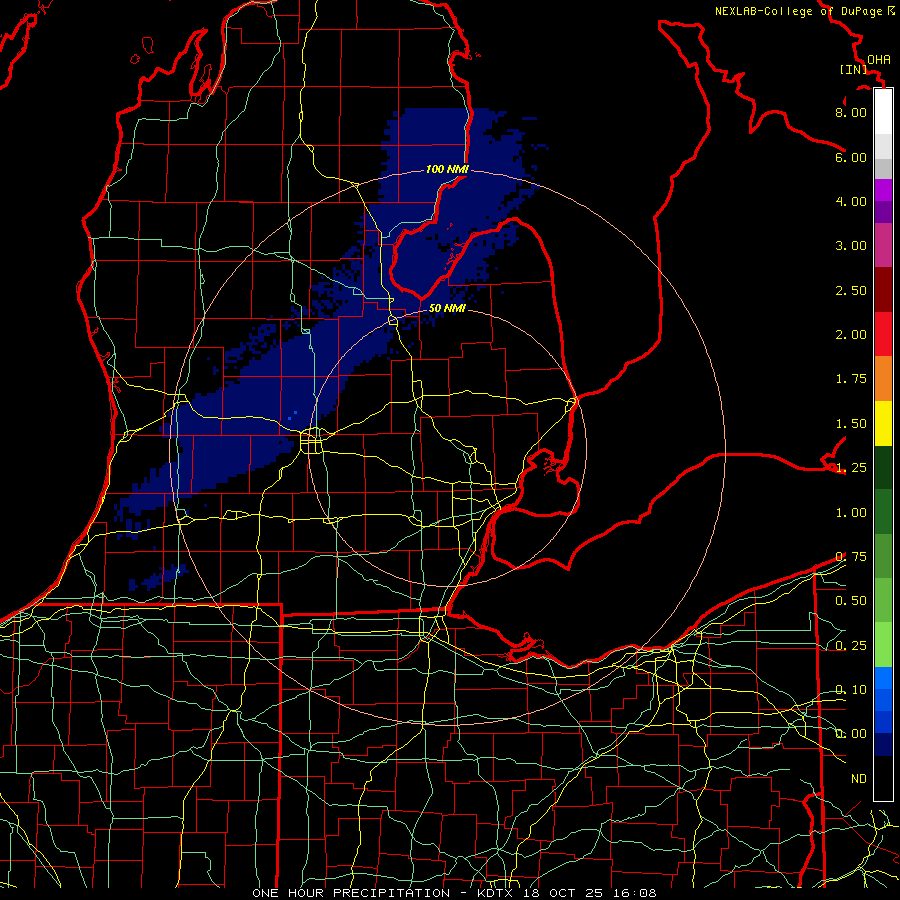Click the ND legend label

tap(859, 779)
